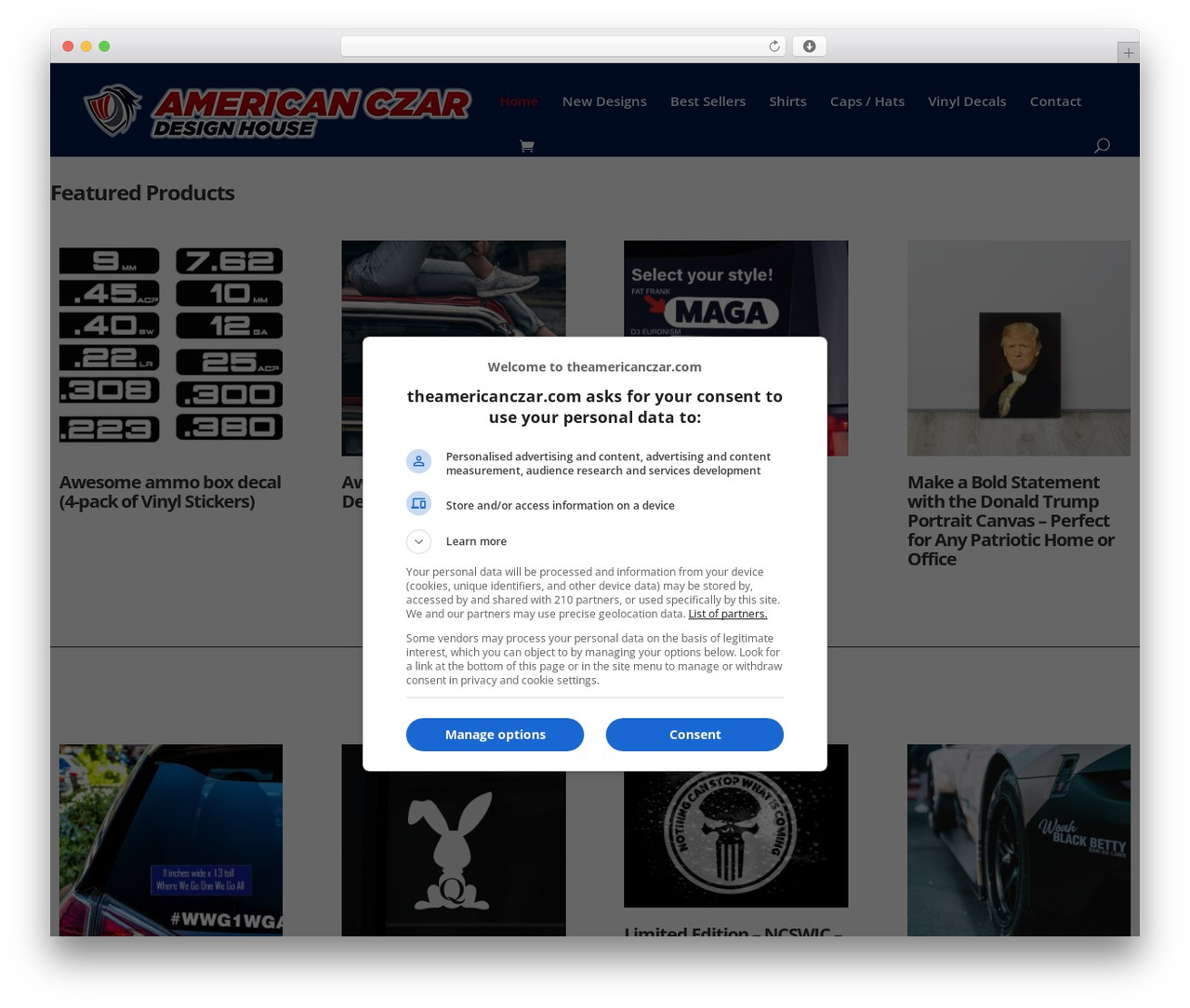Click the American Czar Design House logo
The width and height of the screenshot is (1190, 1008).
tap(277, 112)
